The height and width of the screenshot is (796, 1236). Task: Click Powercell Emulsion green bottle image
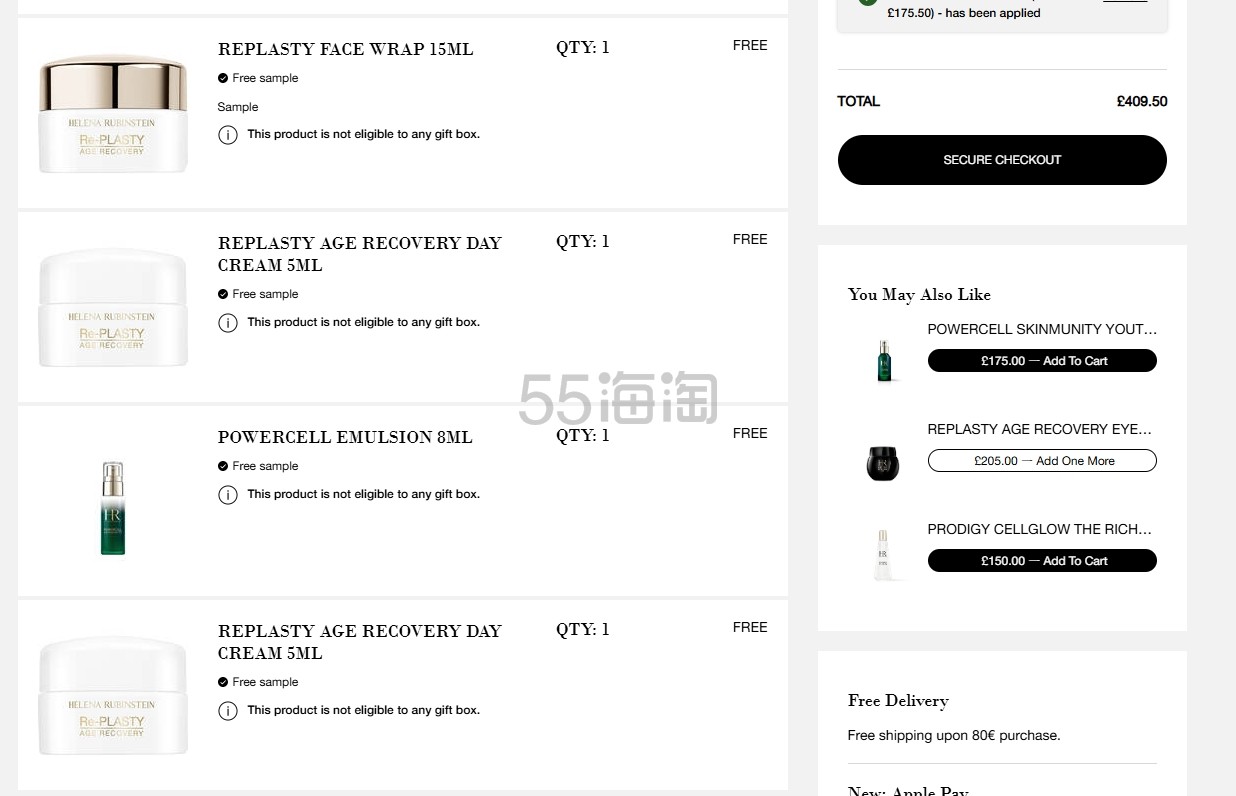point(113,507)
